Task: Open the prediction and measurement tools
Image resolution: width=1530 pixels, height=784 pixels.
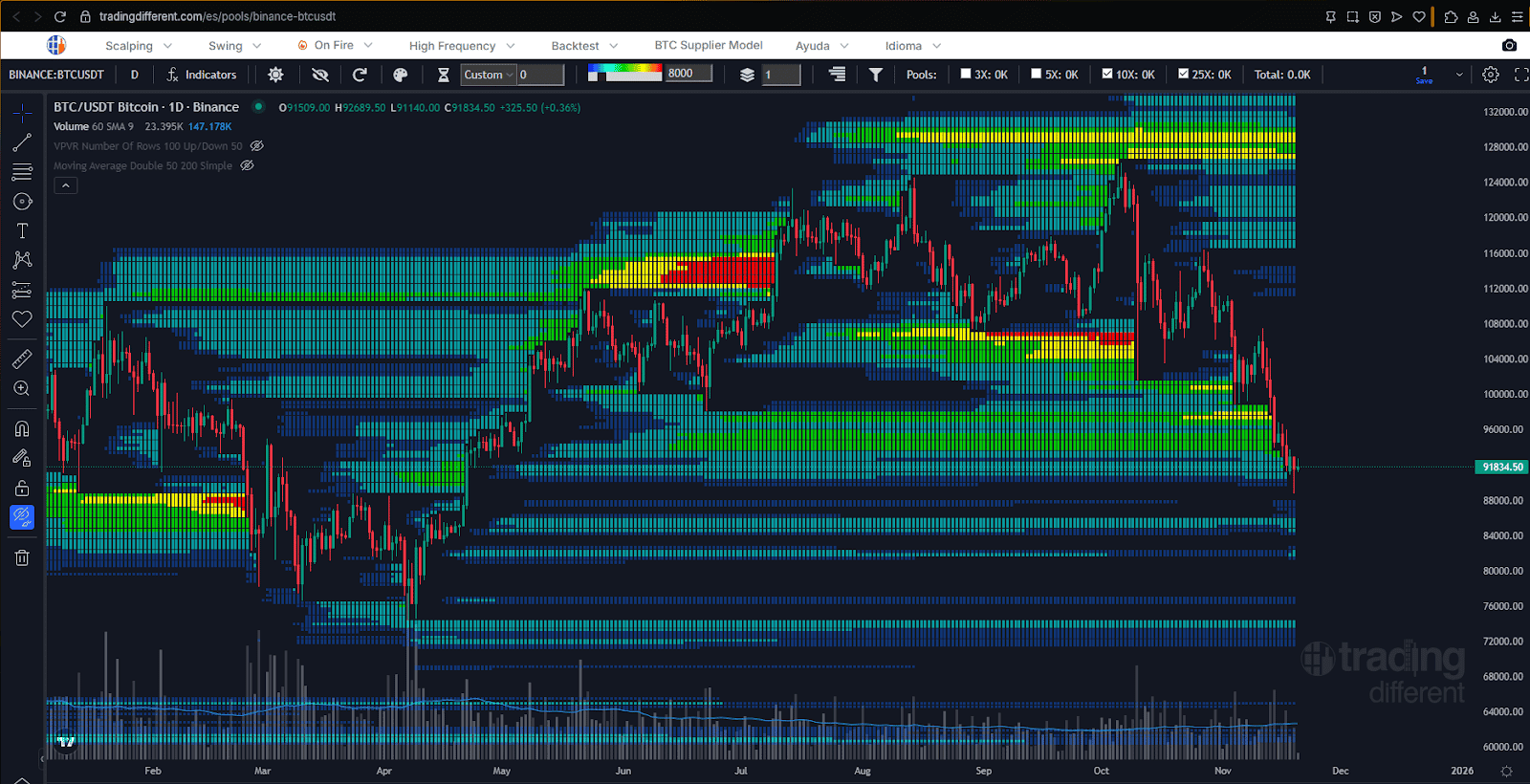Action: [22, 290]
